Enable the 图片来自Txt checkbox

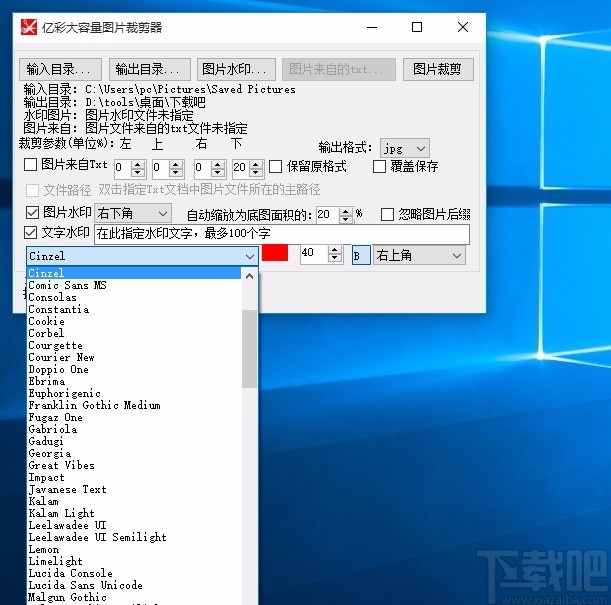[x=30, y=164]
